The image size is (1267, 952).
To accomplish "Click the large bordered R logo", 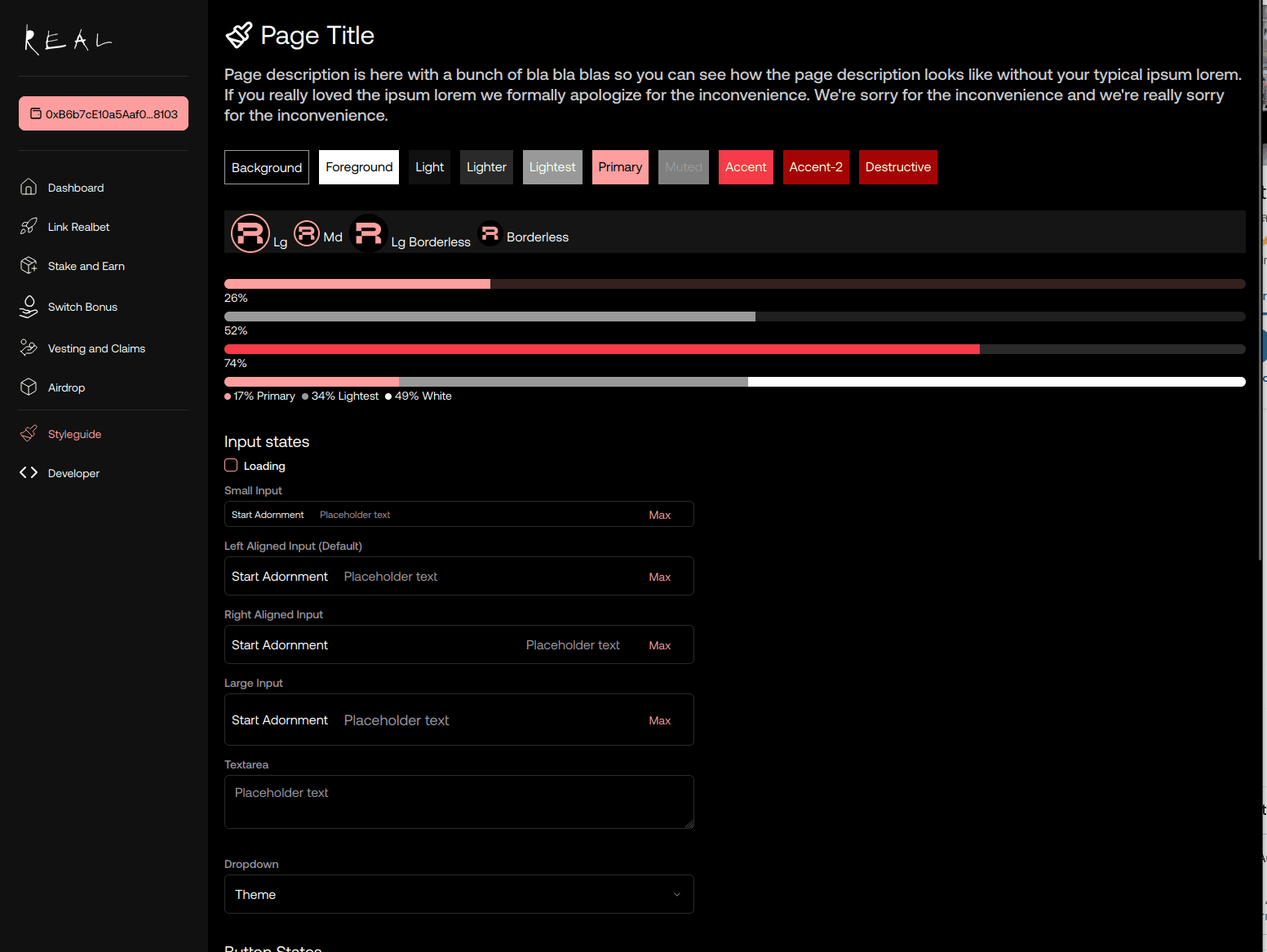I will click(250, 233).
